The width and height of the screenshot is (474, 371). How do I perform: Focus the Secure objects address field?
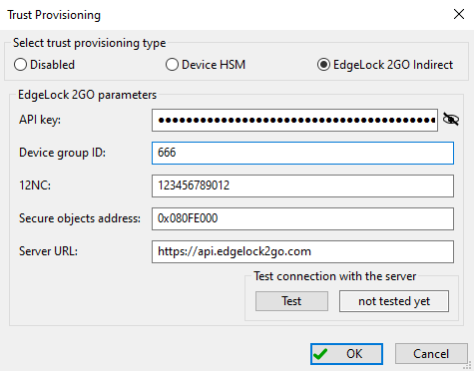(303, 219)
